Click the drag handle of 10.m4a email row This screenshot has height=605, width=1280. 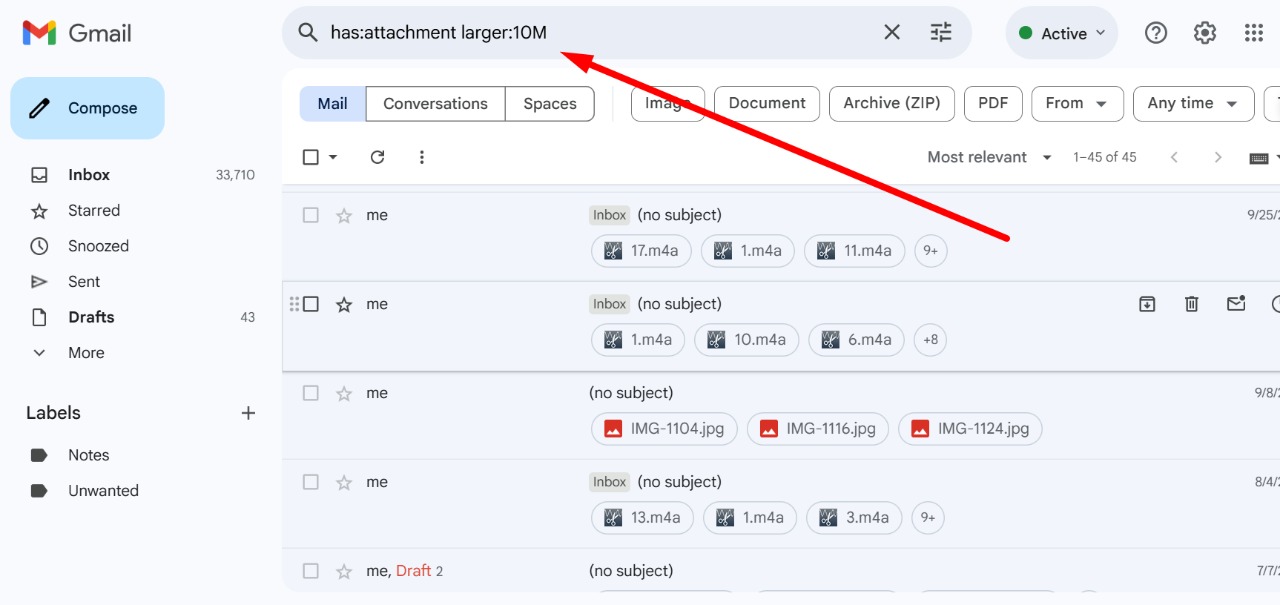click(294, 304)
